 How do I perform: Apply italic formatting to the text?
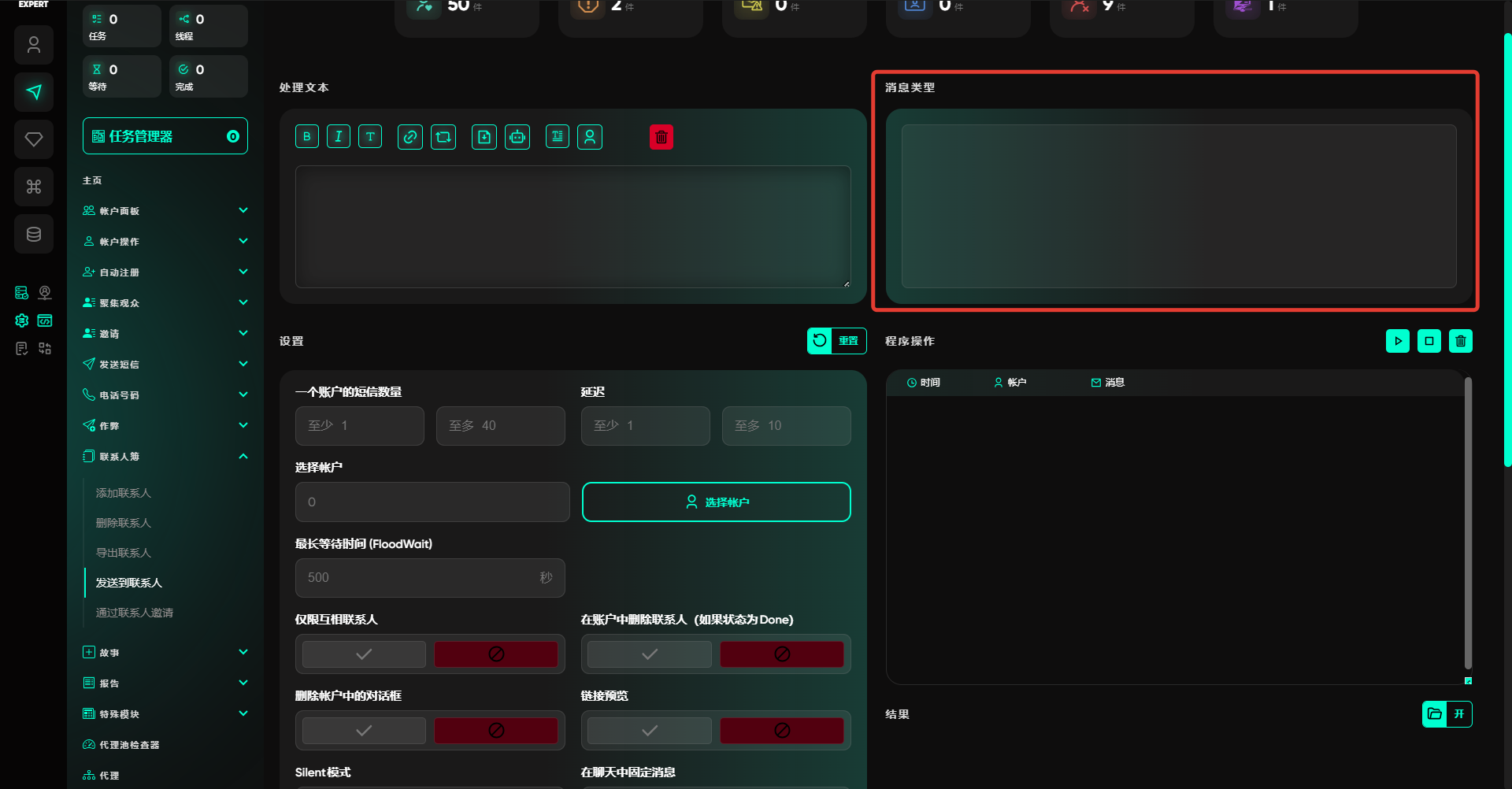click(339, 137)
